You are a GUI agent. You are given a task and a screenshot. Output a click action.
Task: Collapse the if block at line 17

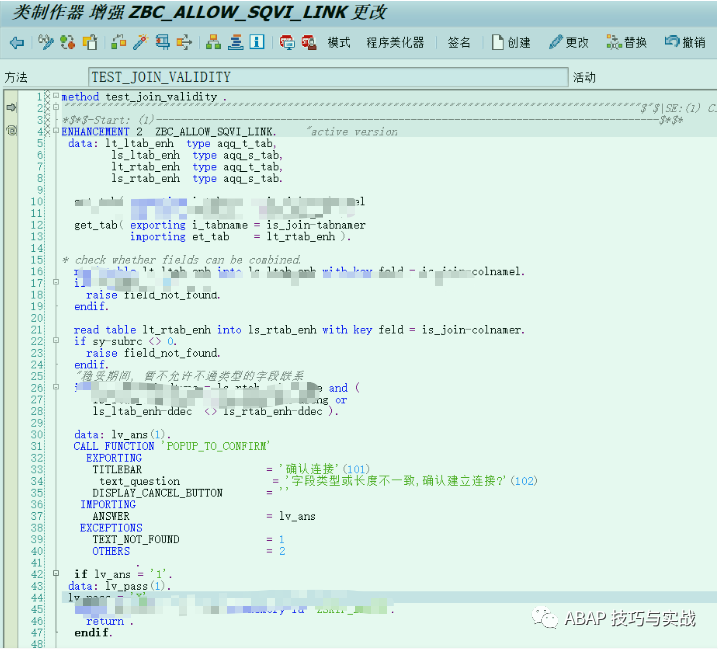point(56,282)
